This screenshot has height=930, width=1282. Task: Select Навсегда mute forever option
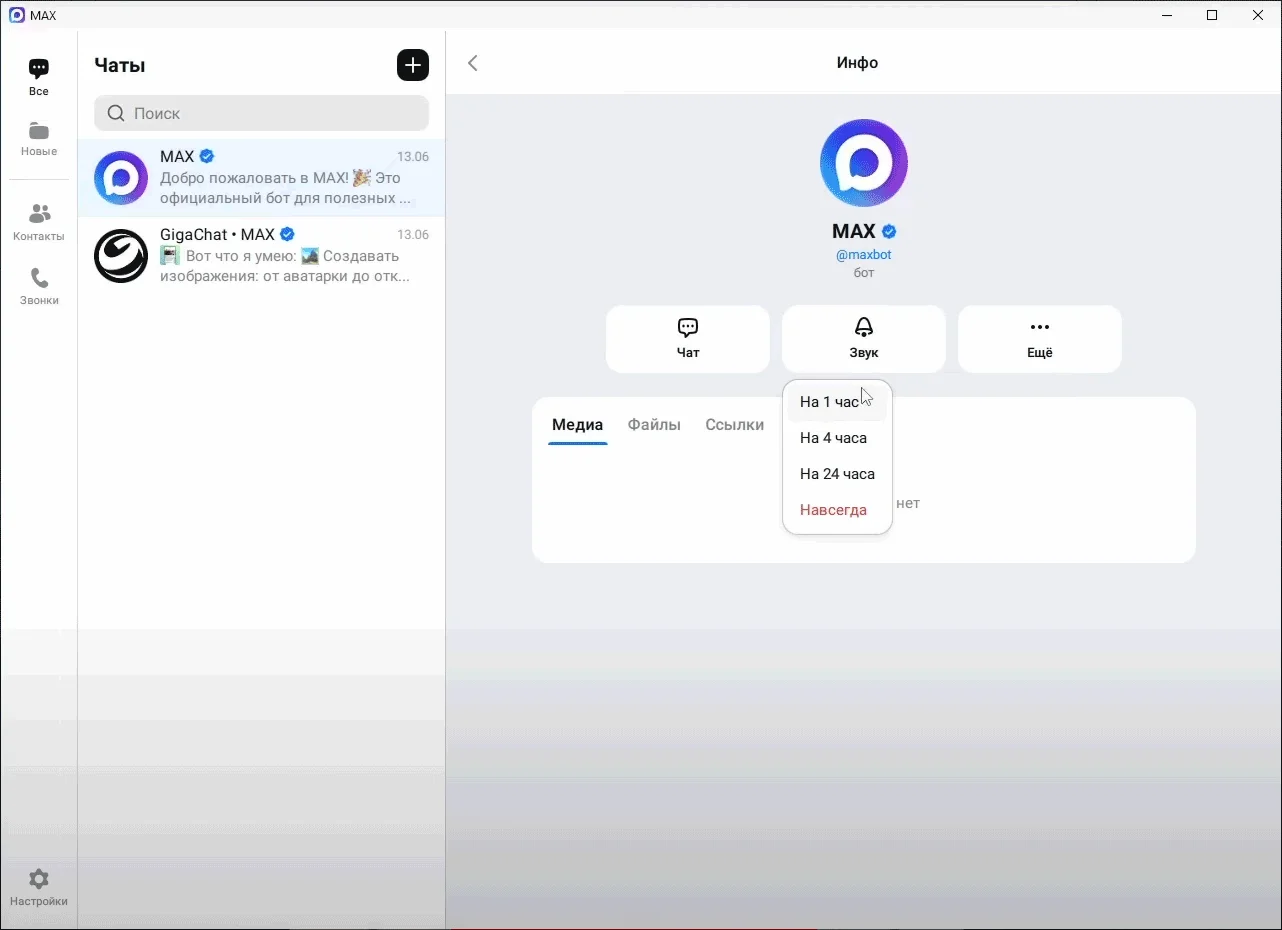pos(833,510)
